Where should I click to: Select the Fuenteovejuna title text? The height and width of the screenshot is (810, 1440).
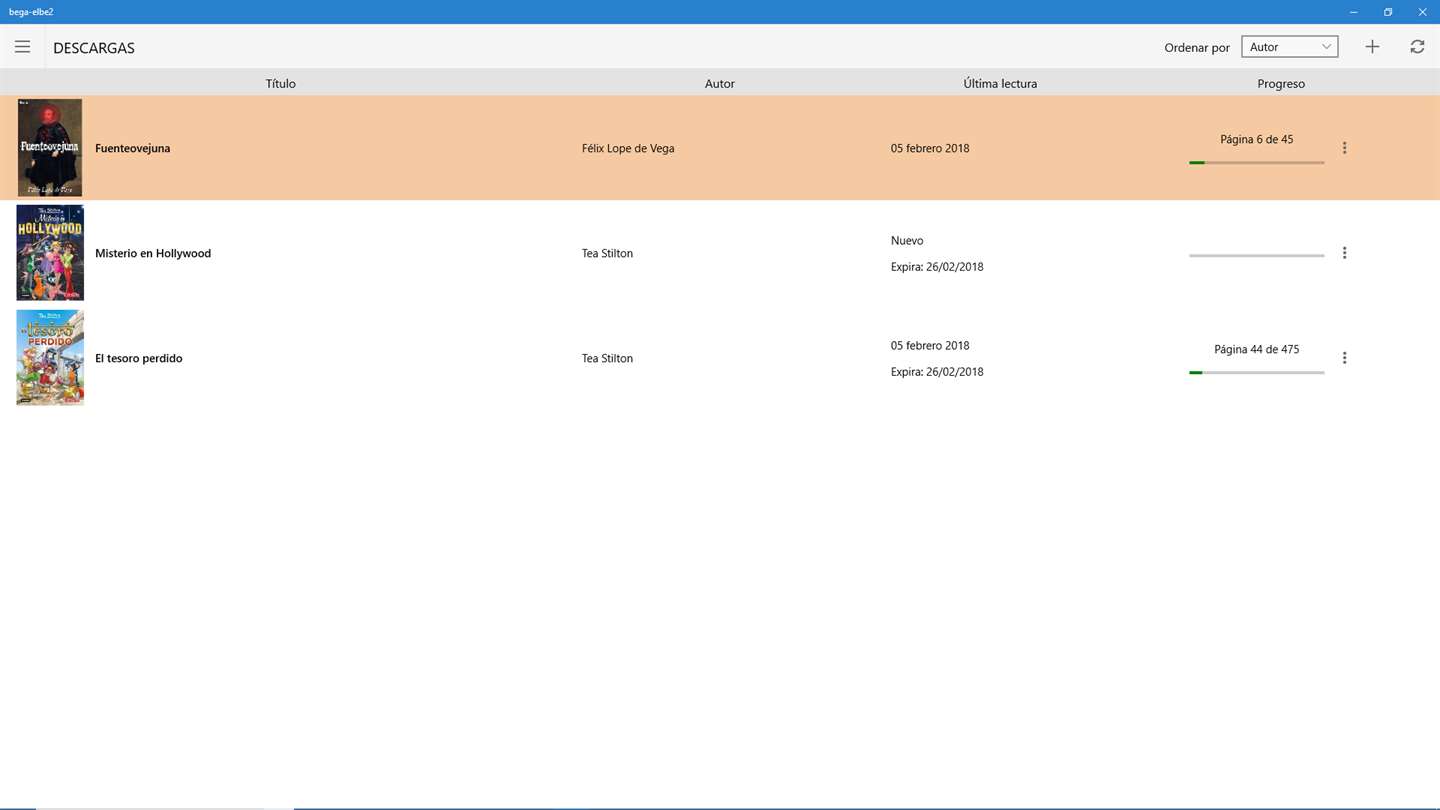pos(132,148)
